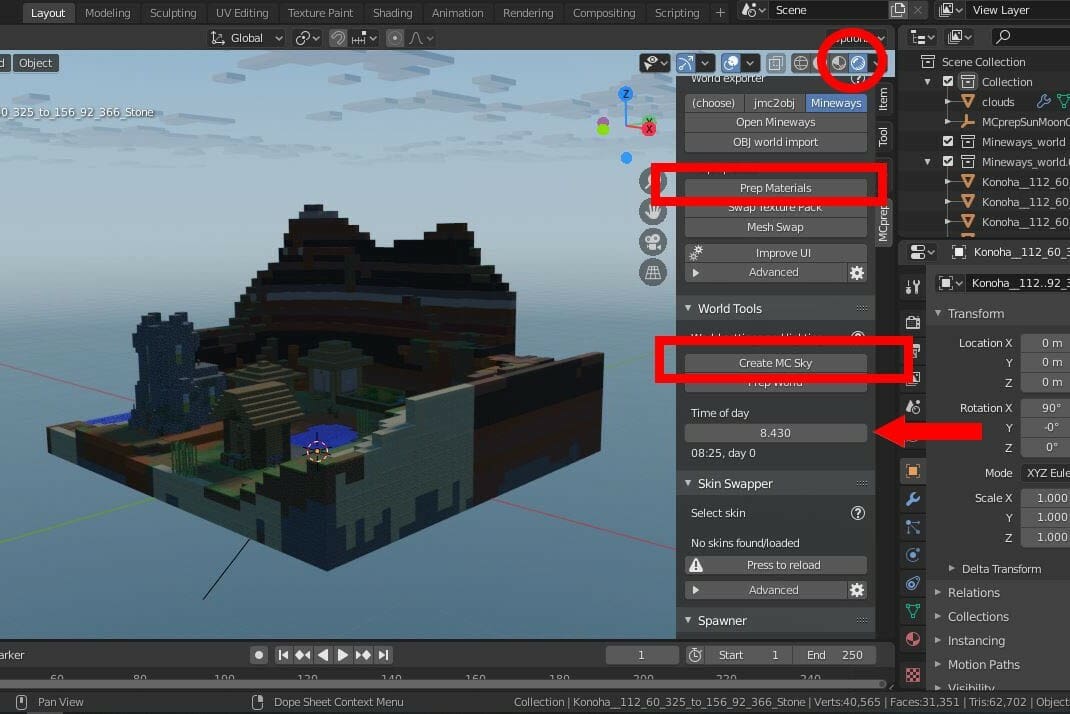
Task: Switch to wireframe viewport shading
Action: pos(800,63)
